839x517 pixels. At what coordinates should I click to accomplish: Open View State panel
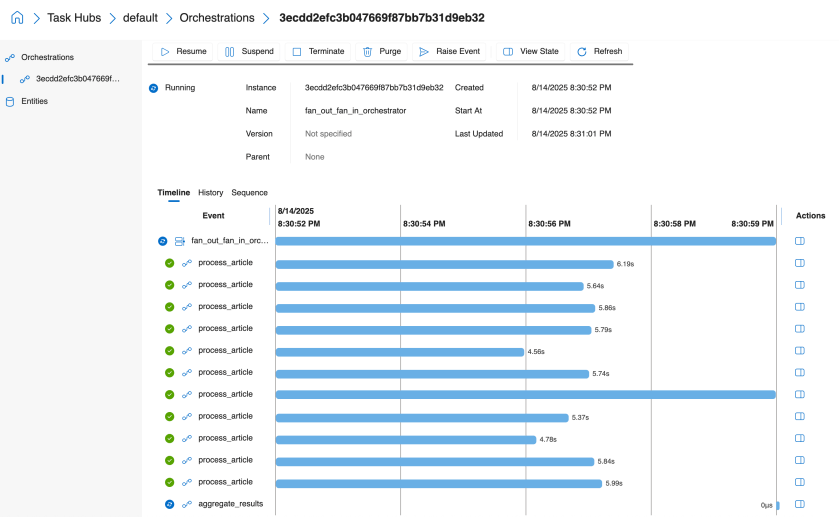click(x=531, y=51)
